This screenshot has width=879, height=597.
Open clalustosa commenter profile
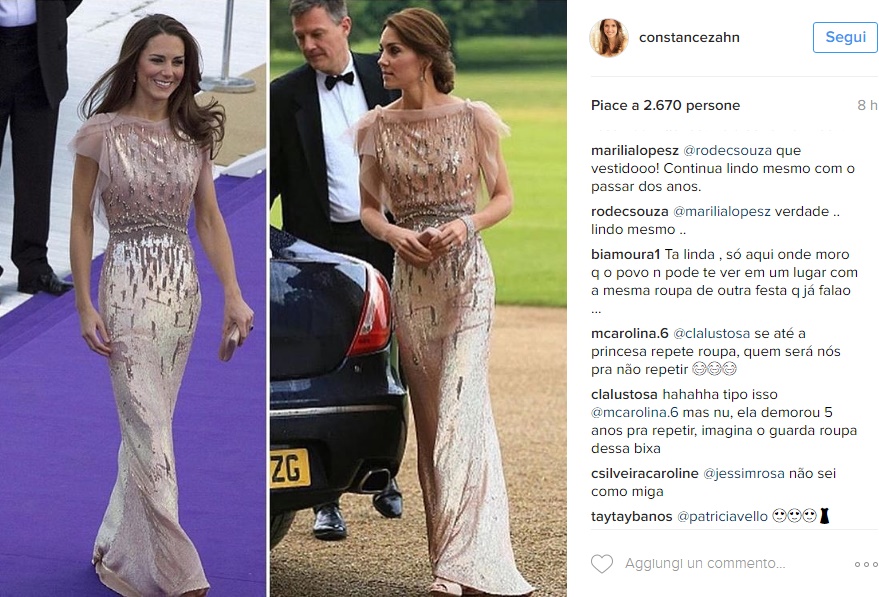[x=624, y=395]
